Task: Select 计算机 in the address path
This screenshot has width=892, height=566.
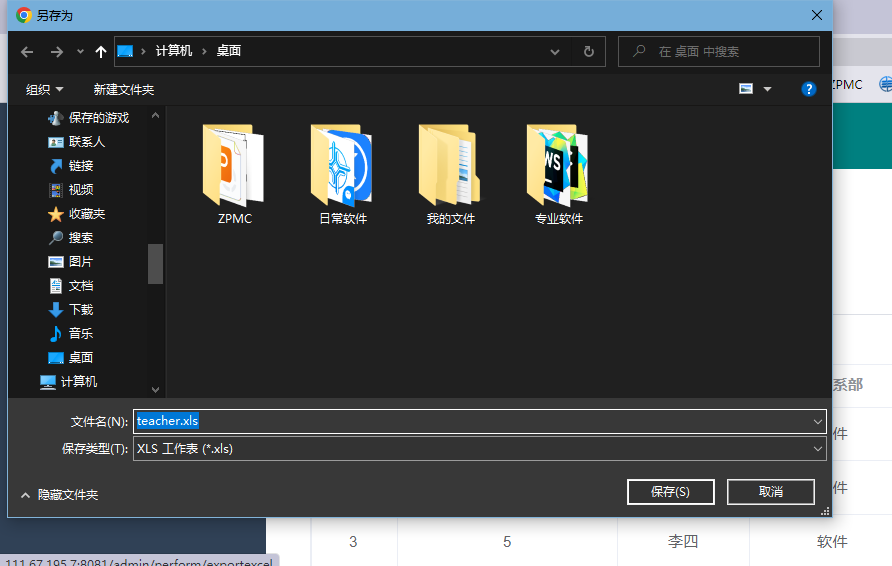Action: 174,51
